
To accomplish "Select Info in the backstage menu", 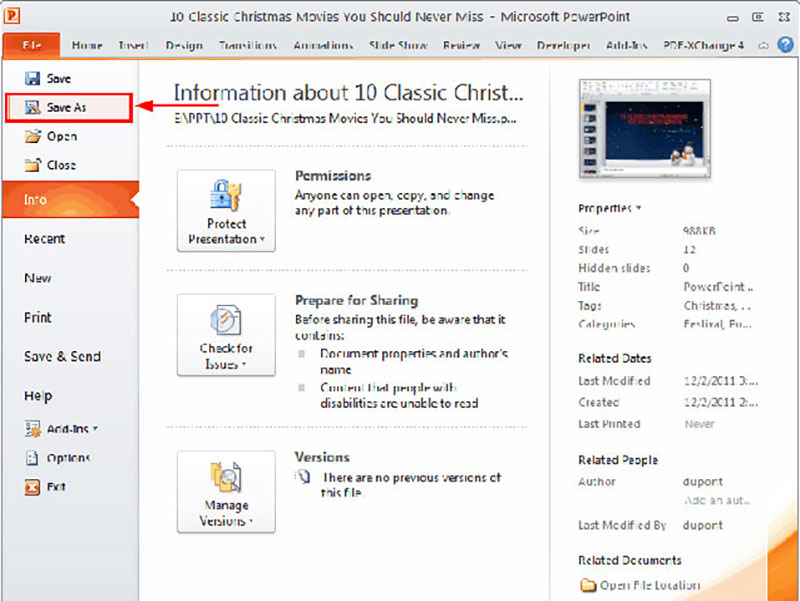I will coord(70,199).
